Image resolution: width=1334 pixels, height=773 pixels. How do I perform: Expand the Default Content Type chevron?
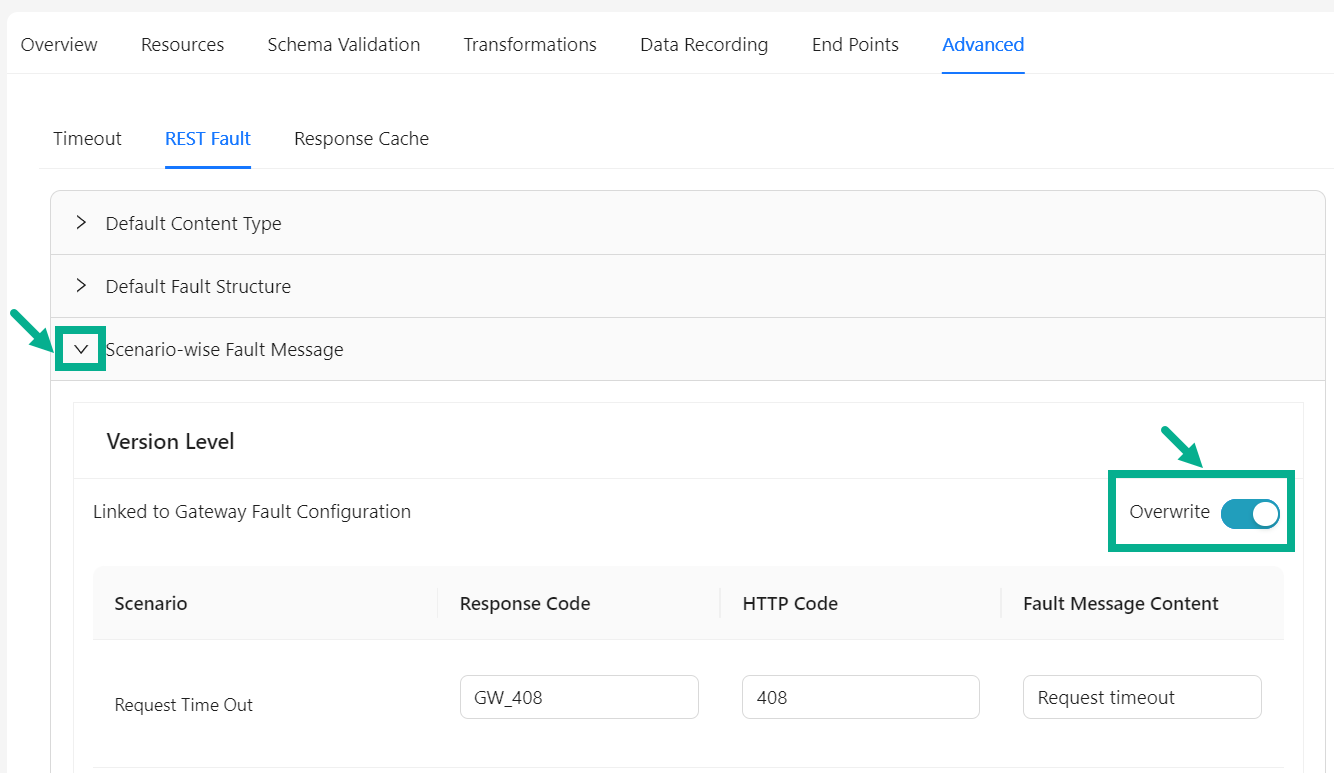81,223
